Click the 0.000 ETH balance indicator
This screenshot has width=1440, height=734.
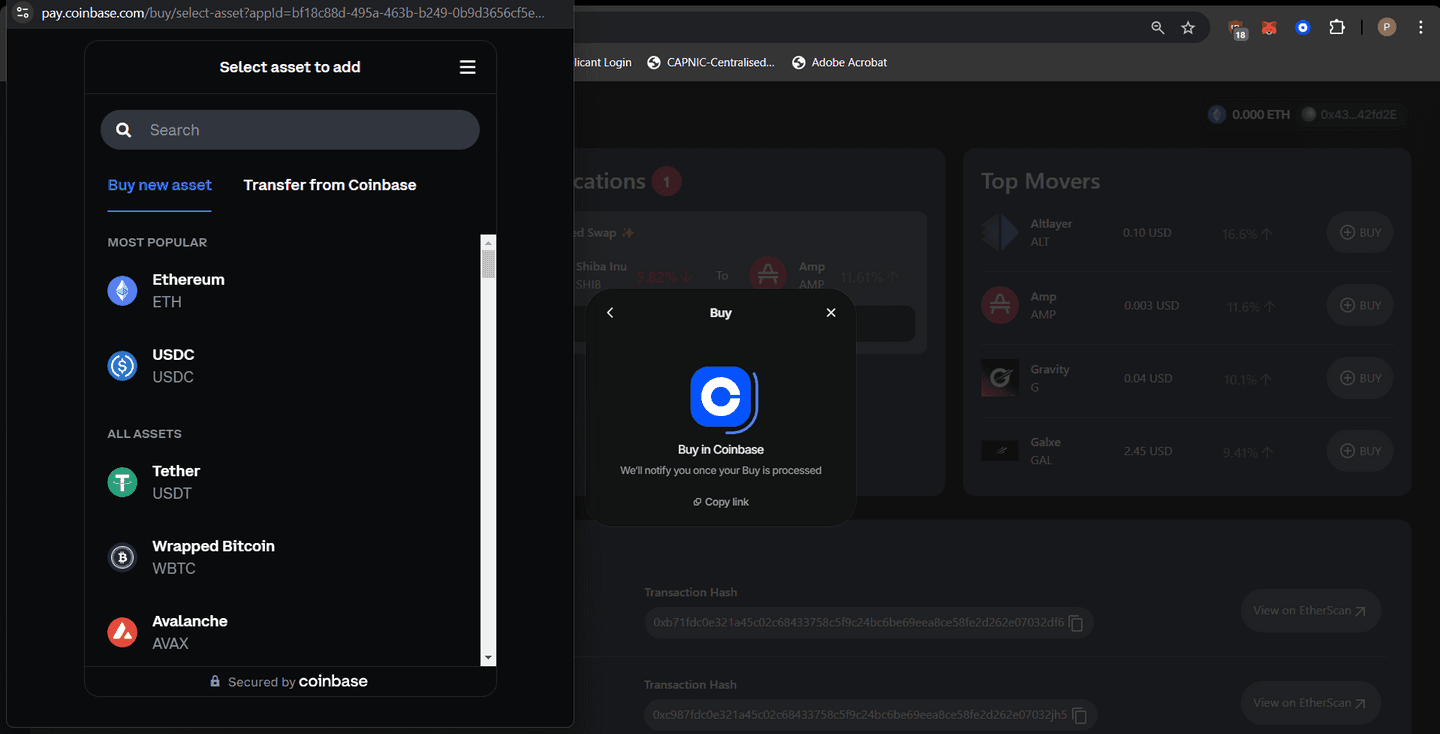[x=1250, y=115]
